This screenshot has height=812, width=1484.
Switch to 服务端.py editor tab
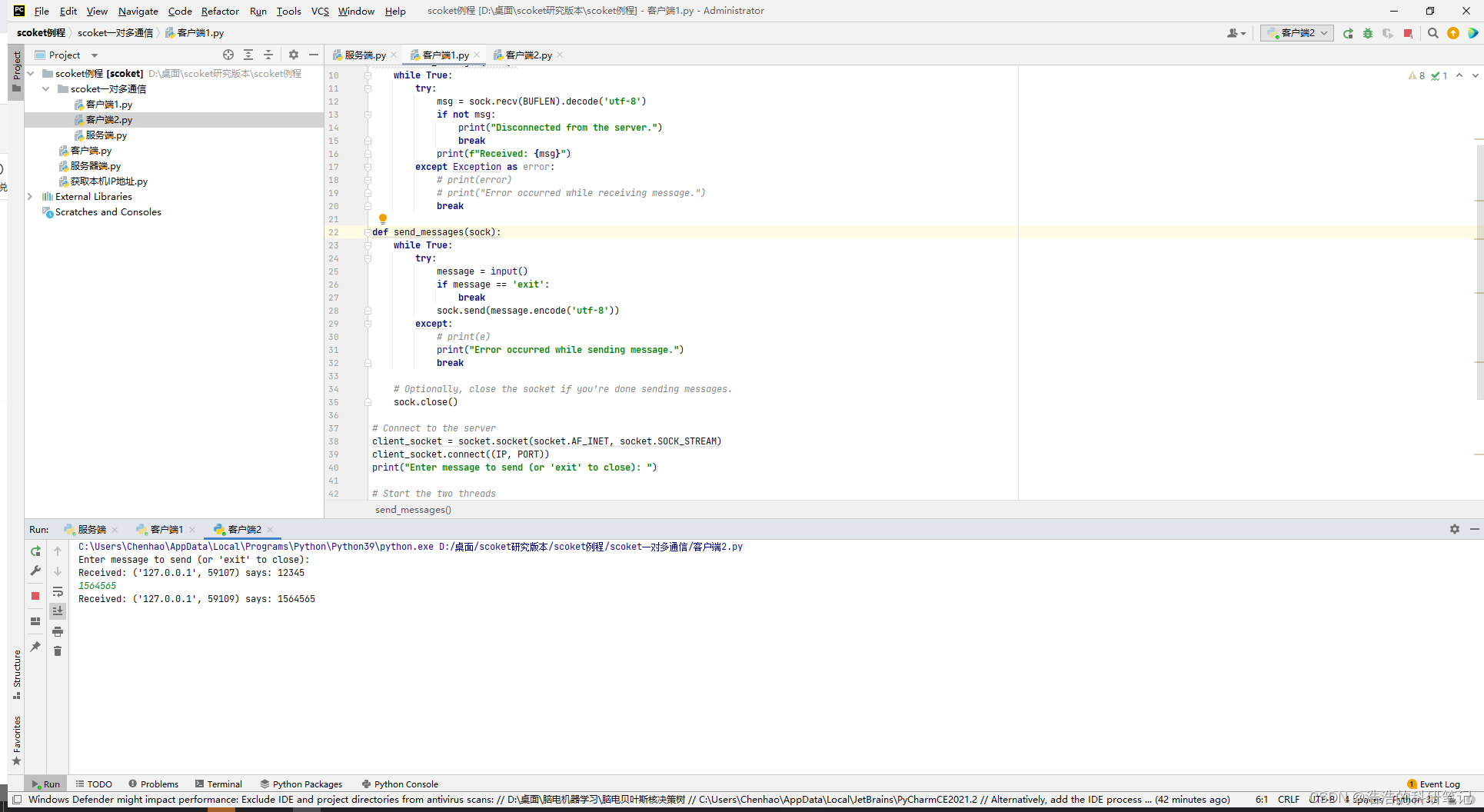tap(364, 55)
